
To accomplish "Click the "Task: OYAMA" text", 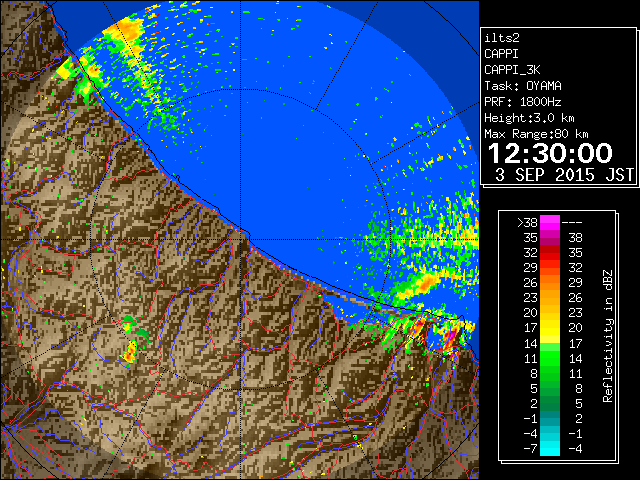I will coord(523,86).
